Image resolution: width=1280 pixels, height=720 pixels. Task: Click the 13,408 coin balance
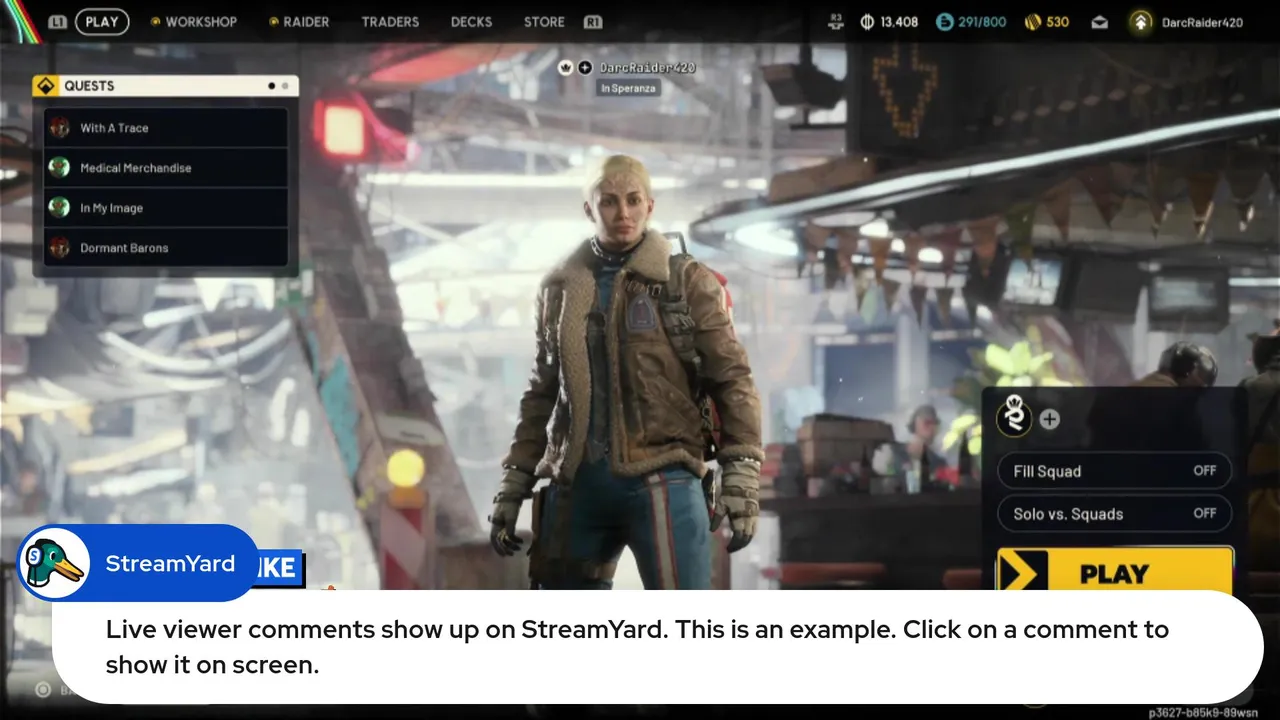(x=899, y=22)
